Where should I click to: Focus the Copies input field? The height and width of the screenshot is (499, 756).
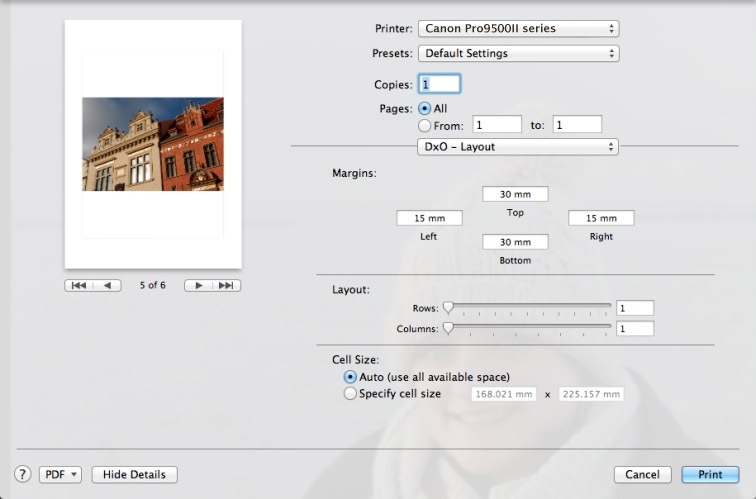[x=439, y=84]
